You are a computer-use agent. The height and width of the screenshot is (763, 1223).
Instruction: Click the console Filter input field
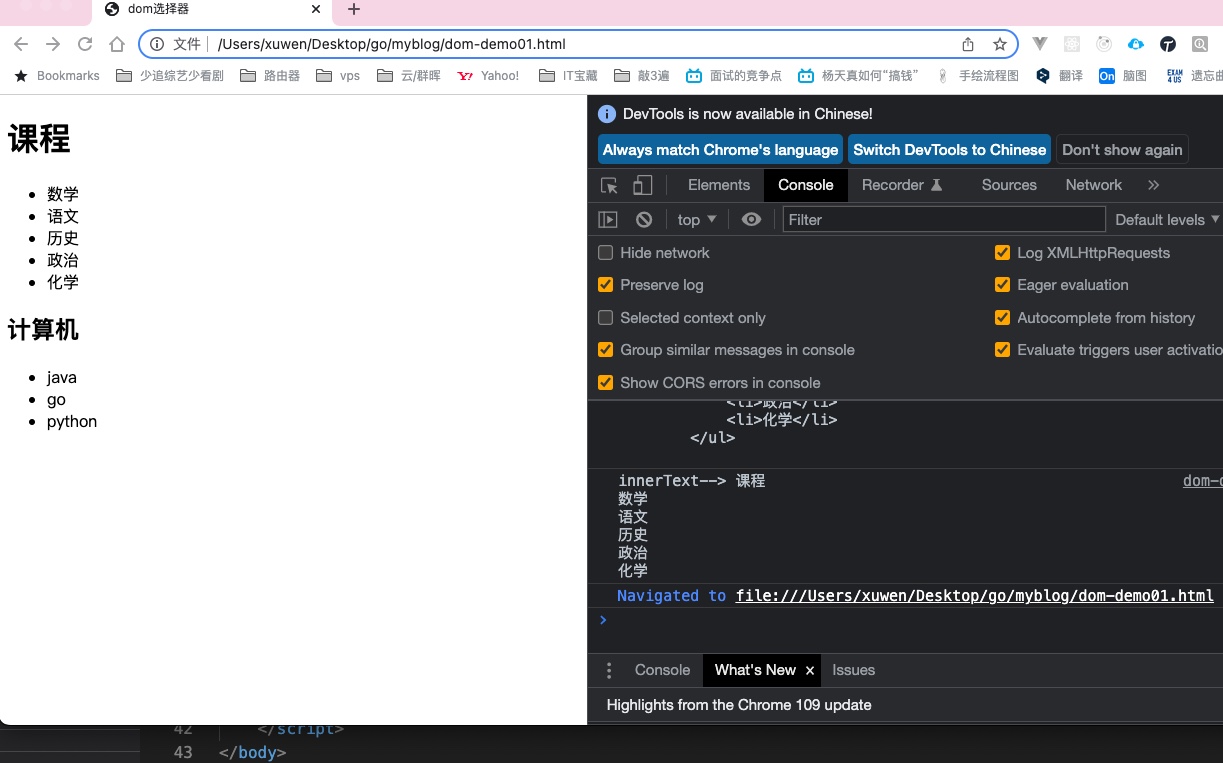point(944,219)
